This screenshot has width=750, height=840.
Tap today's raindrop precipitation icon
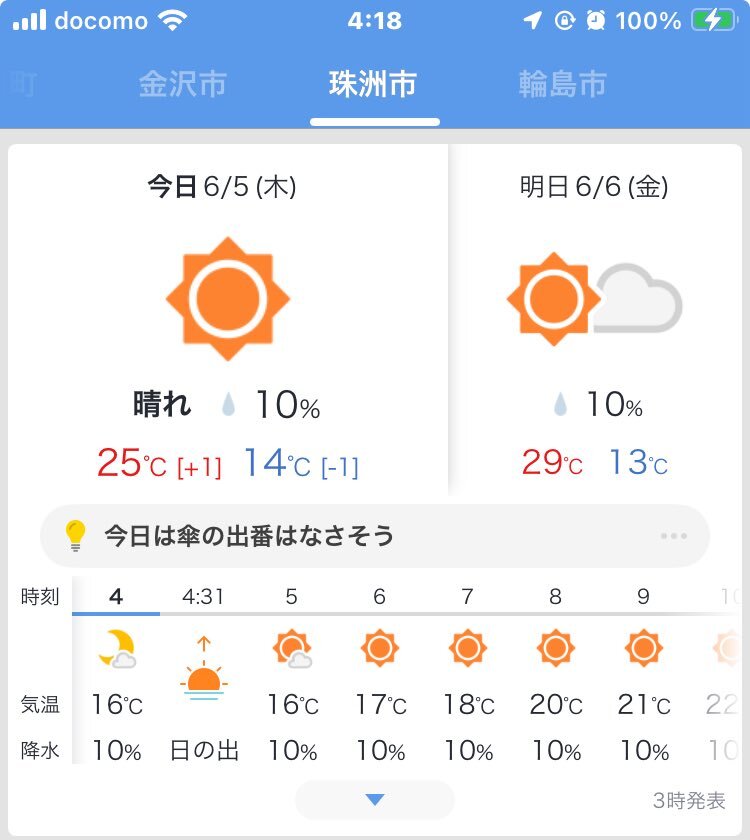point(229,405)
